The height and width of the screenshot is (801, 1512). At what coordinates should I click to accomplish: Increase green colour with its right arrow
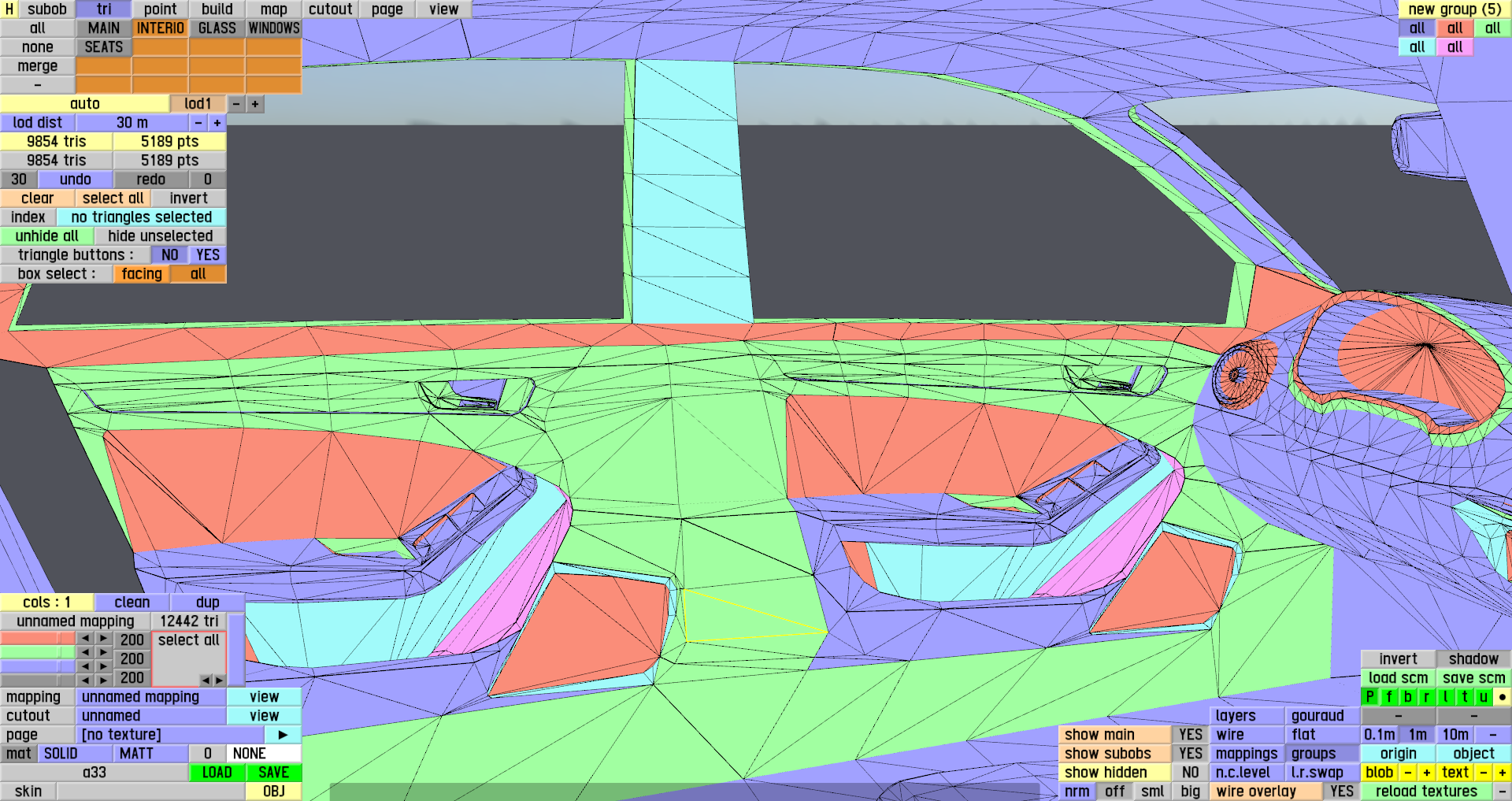coord(104,653)
